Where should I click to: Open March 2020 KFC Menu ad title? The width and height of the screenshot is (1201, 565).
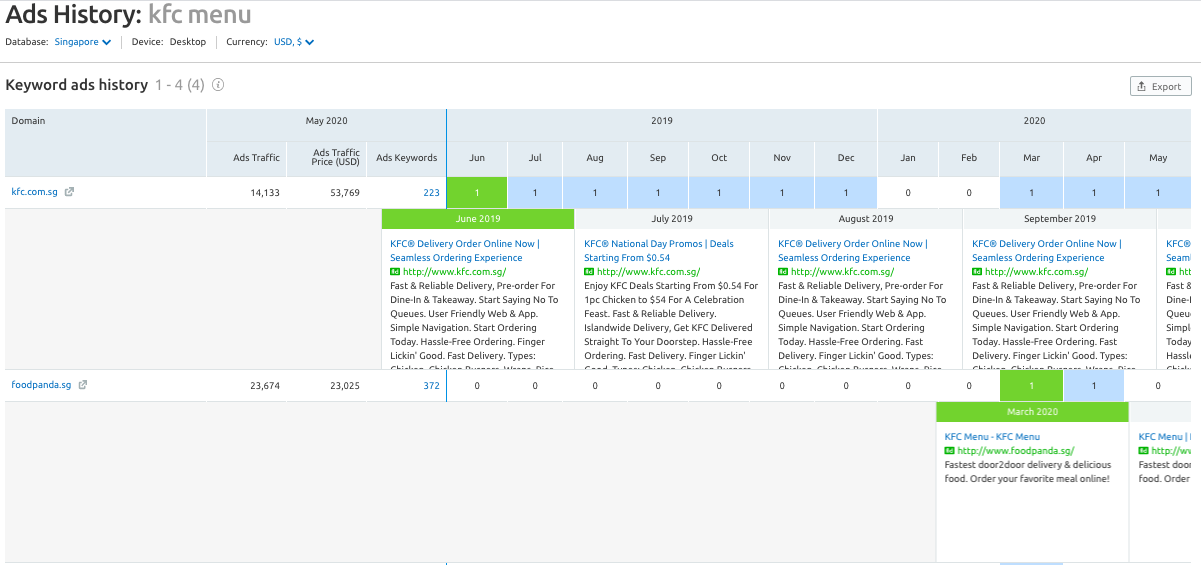992,437
